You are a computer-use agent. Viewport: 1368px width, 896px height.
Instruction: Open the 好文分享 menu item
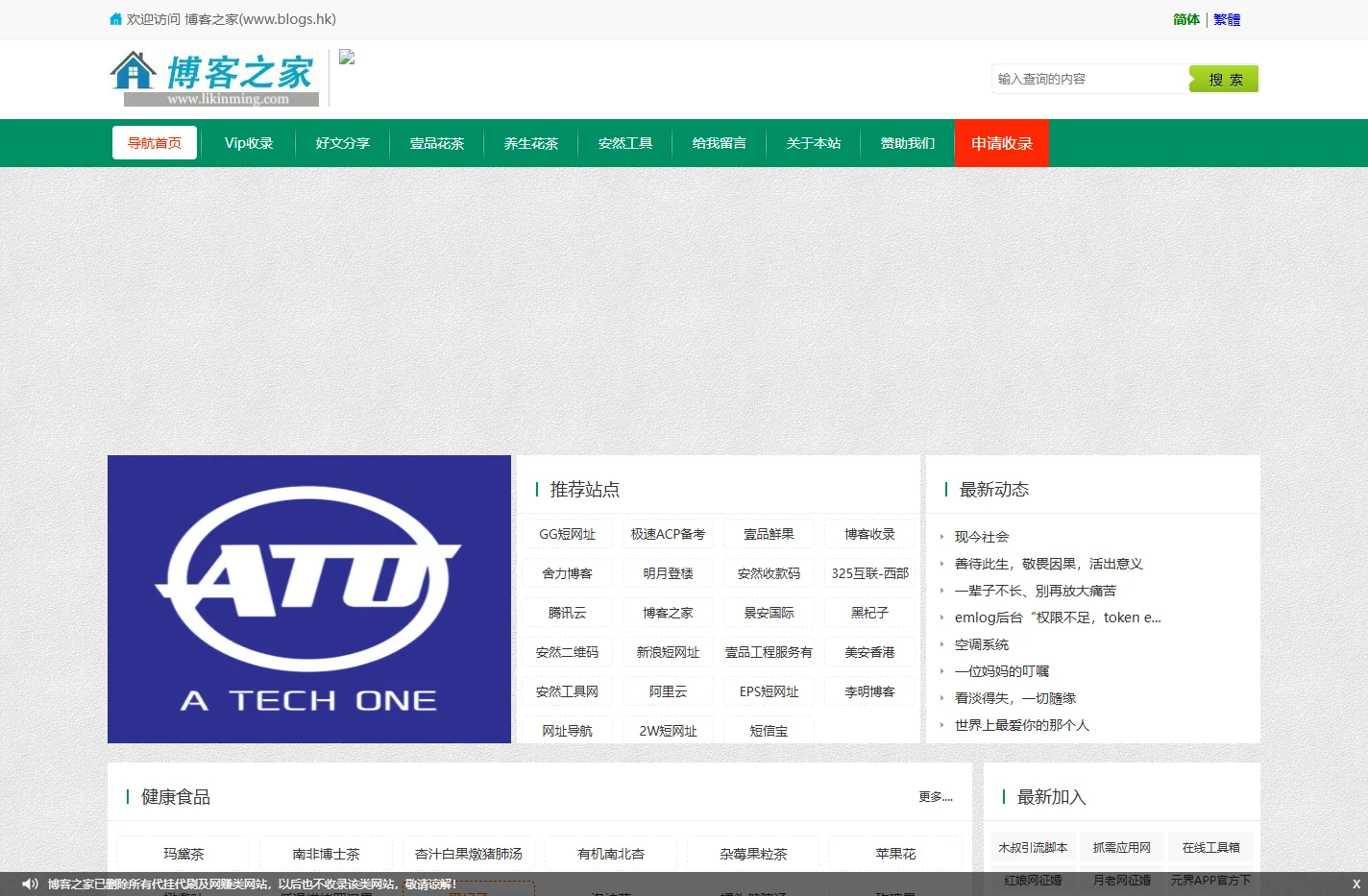click(343, 143)
